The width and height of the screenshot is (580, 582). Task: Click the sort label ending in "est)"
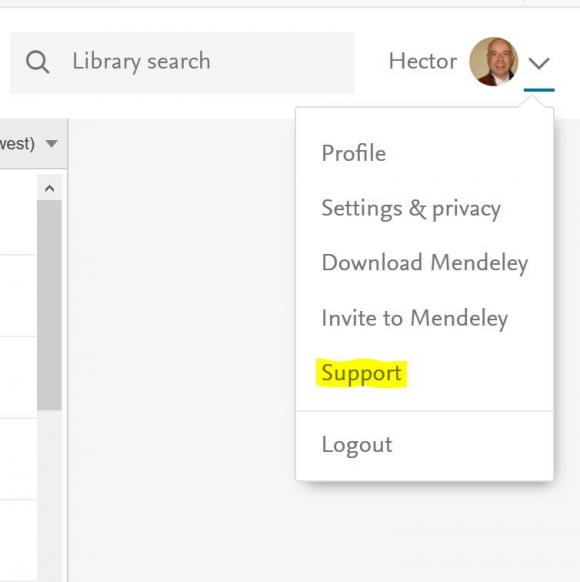point(17,144)
